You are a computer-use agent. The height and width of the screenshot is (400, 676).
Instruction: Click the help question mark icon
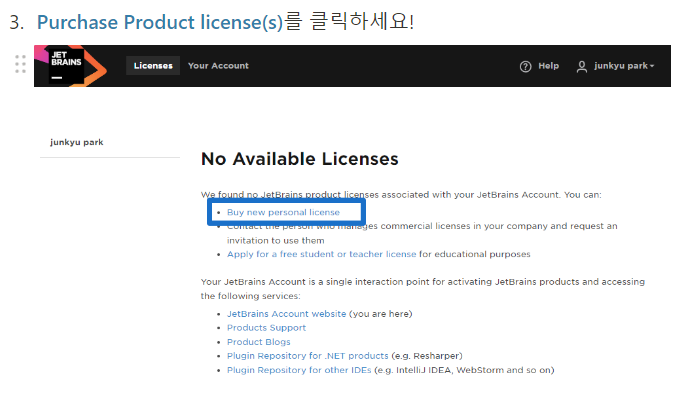pyautogui.click(x=525, y=66)
